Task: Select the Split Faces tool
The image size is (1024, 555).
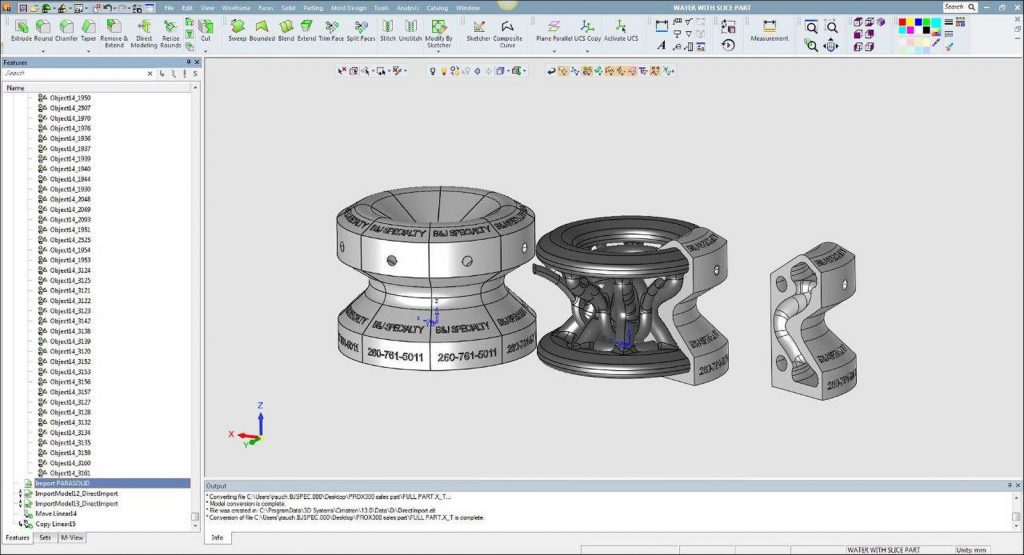Action: 360,31
